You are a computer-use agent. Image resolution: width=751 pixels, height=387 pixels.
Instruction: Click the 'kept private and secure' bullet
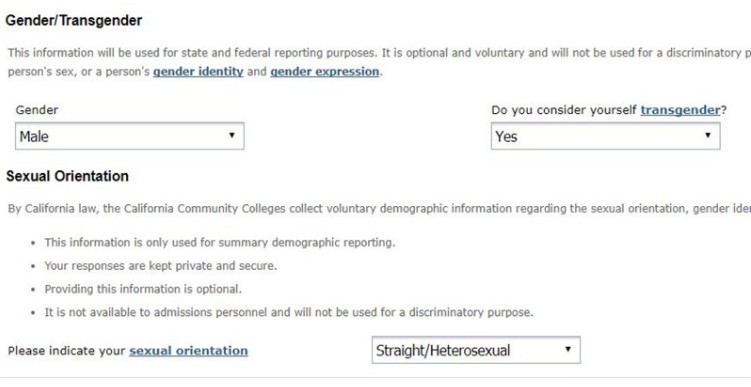[161, 266]
